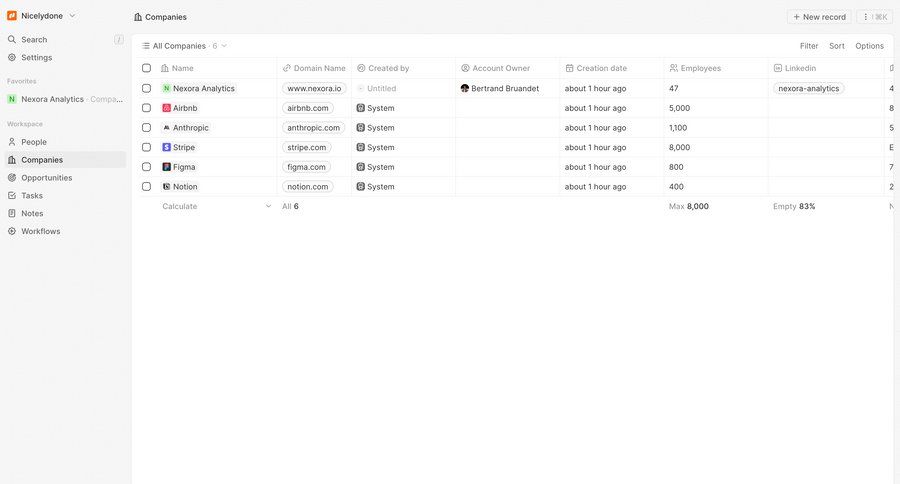Click the Search field in sidebar

(x=65, y=40)
